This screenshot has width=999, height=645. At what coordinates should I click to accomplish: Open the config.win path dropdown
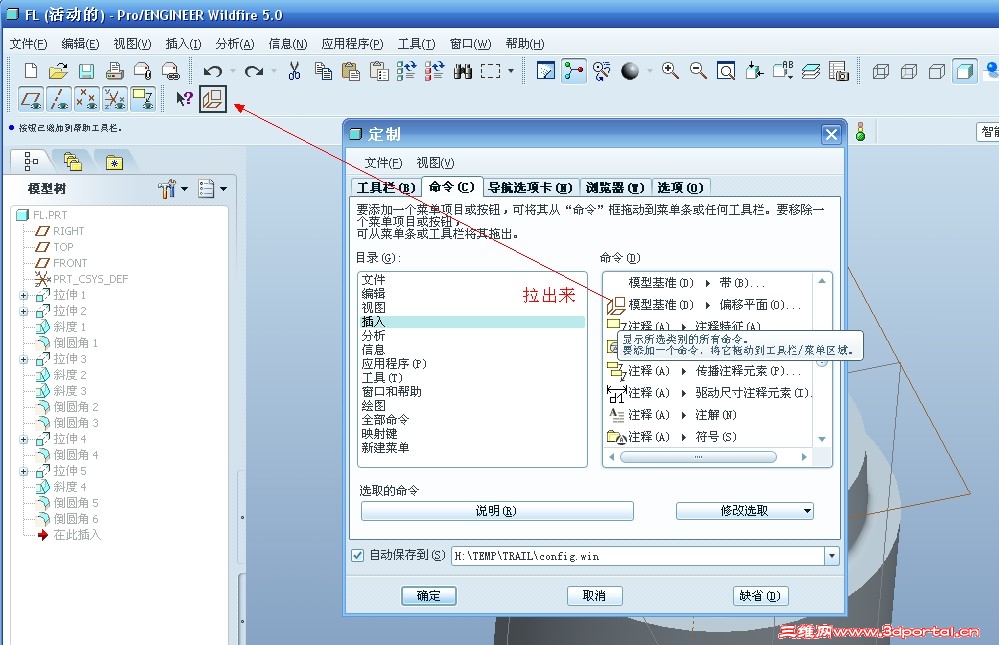pos(831,556)
